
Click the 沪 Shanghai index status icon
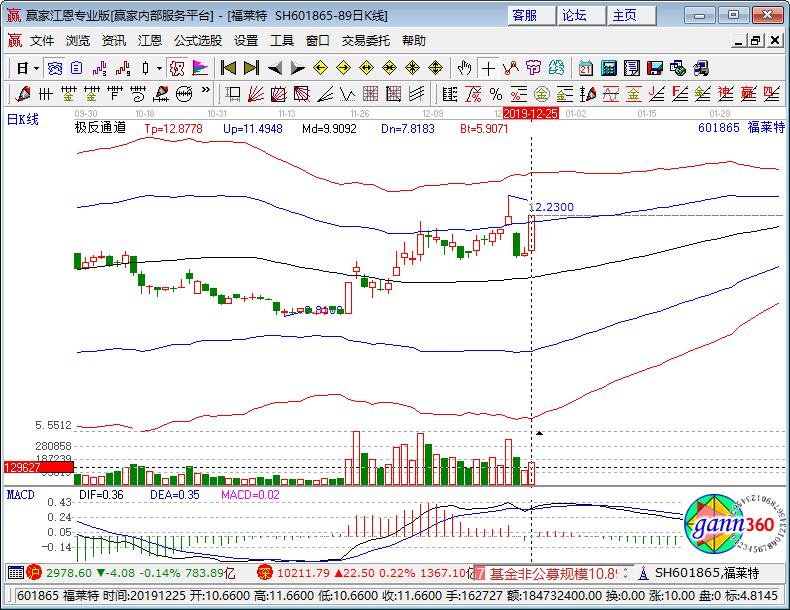tap(34, 573)
